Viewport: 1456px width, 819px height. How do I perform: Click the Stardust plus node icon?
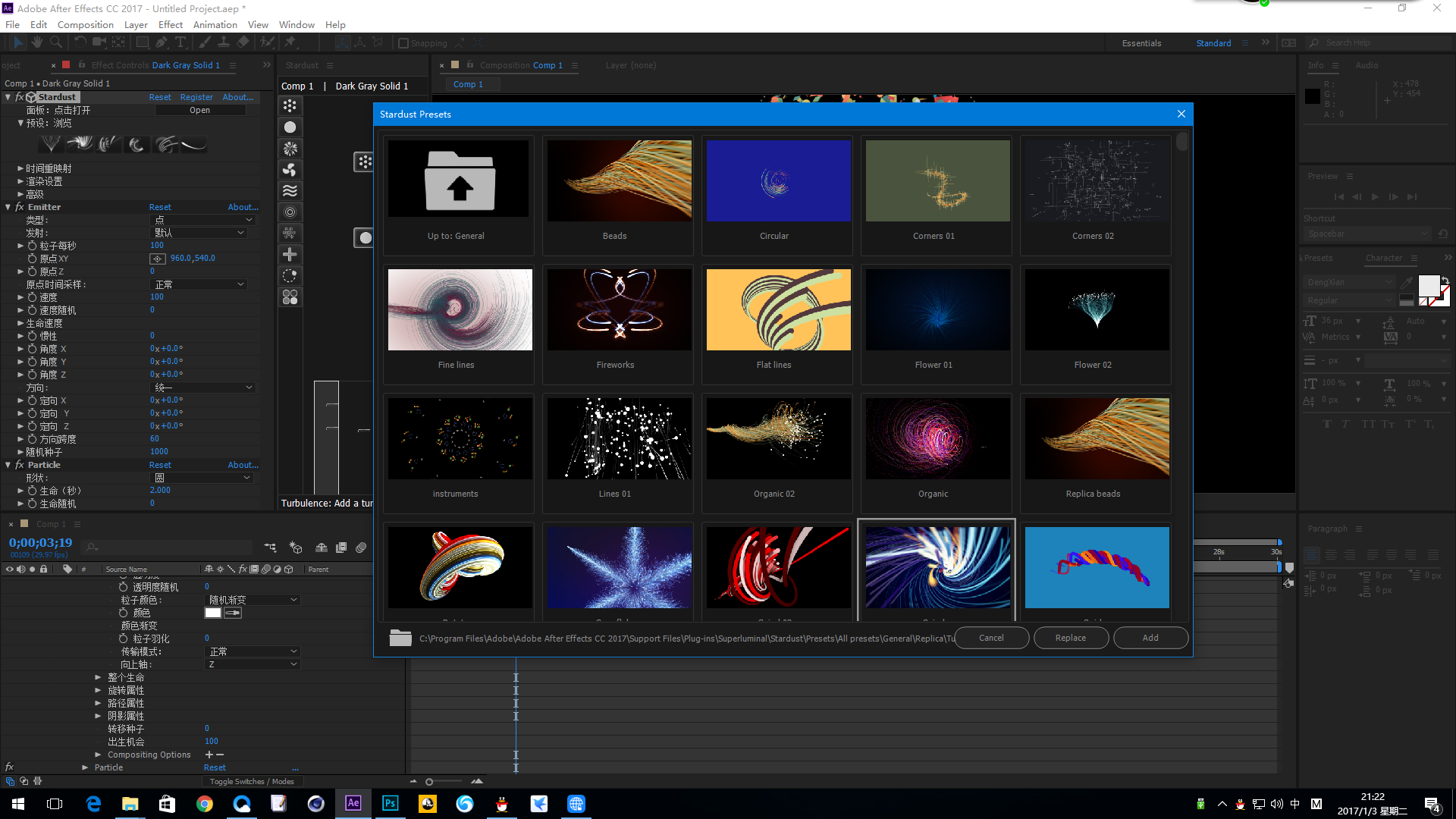(x=290, y=254)
